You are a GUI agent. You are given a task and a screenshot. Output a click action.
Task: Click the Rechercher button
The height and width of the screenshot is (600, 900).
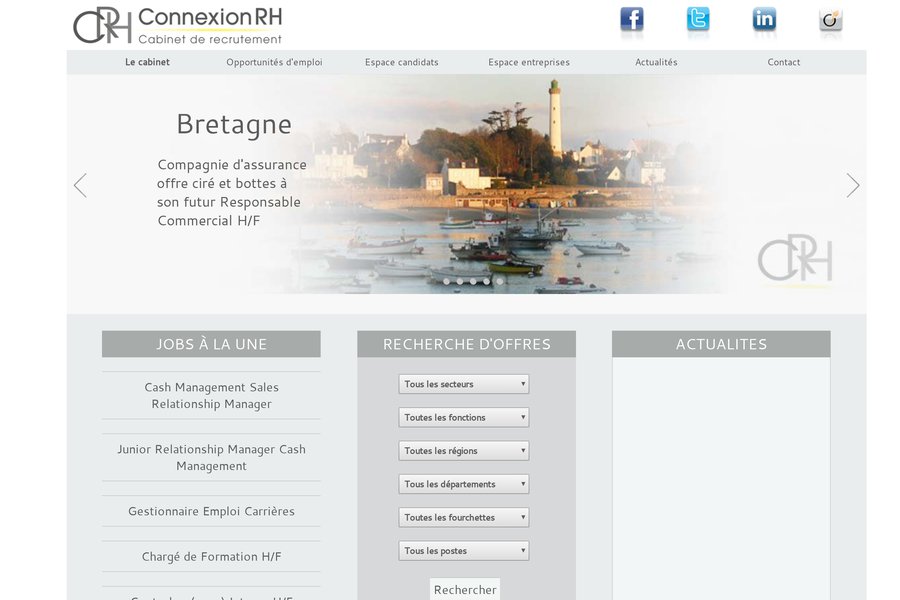pyautogui.click(x=465, y=590)
